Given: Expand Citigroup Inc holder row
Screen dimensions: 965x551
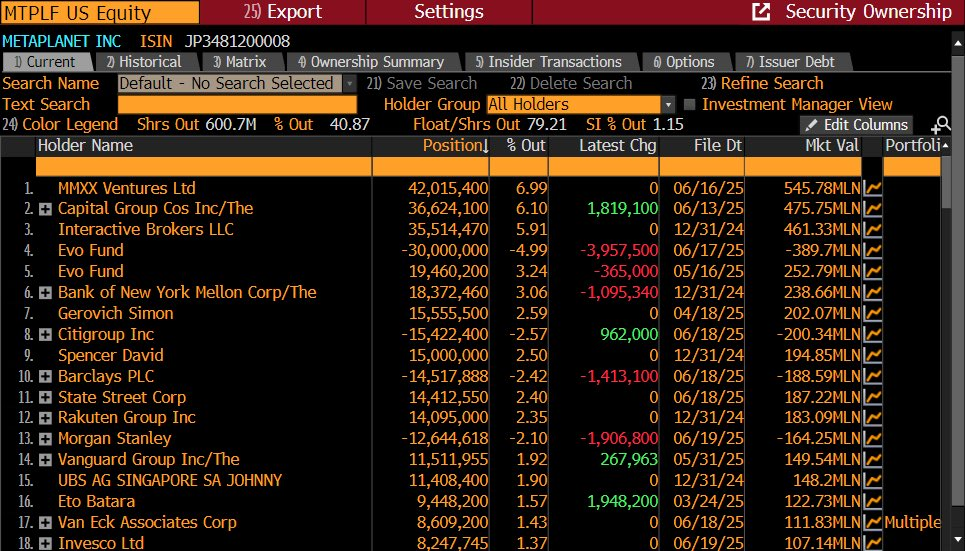Looking at the screenshot, I should point(46,335).
